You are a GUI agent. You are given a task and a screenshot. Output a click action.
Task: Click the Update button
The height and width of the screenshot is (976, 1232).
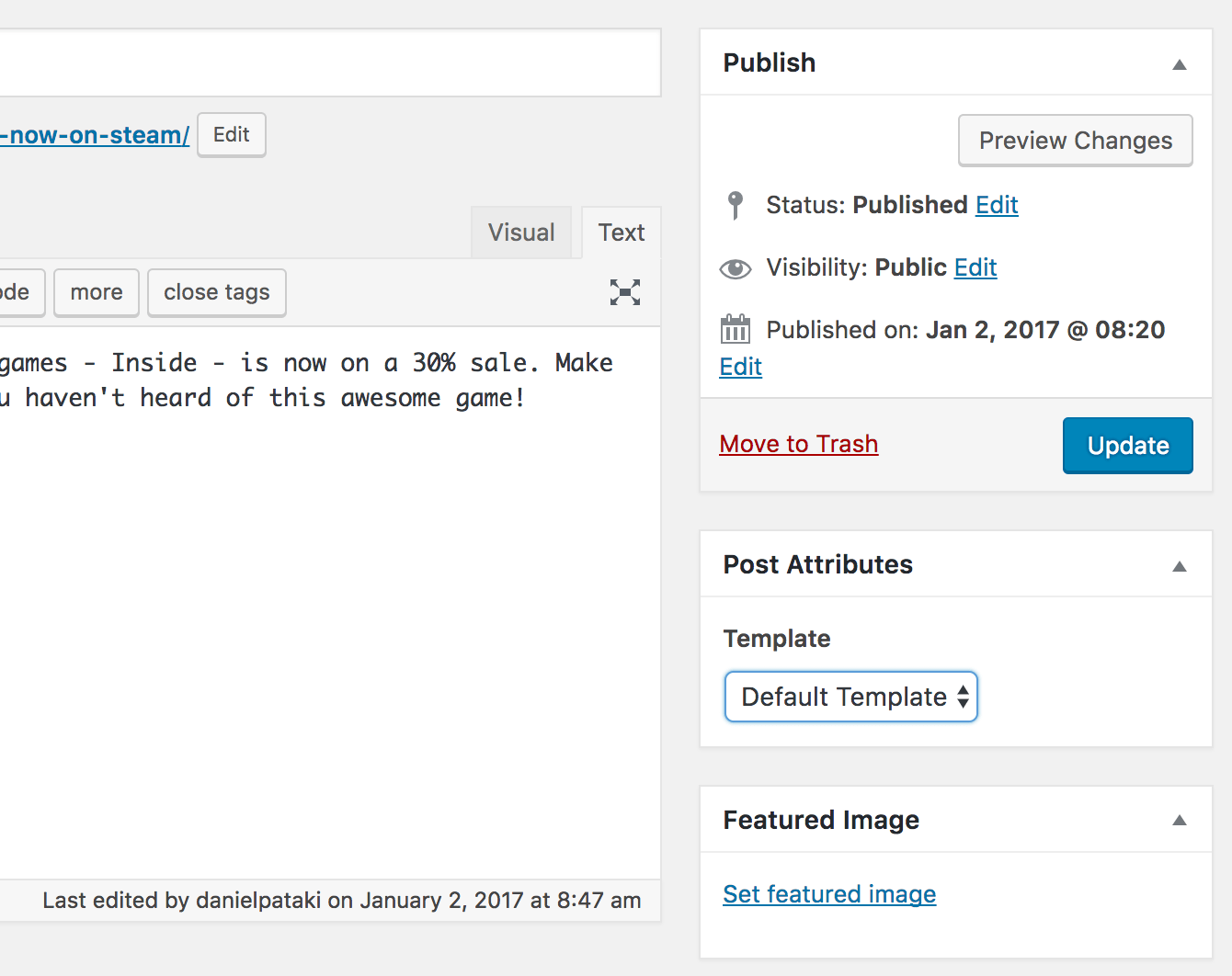pyautogui.click(x=1127, y=446)
